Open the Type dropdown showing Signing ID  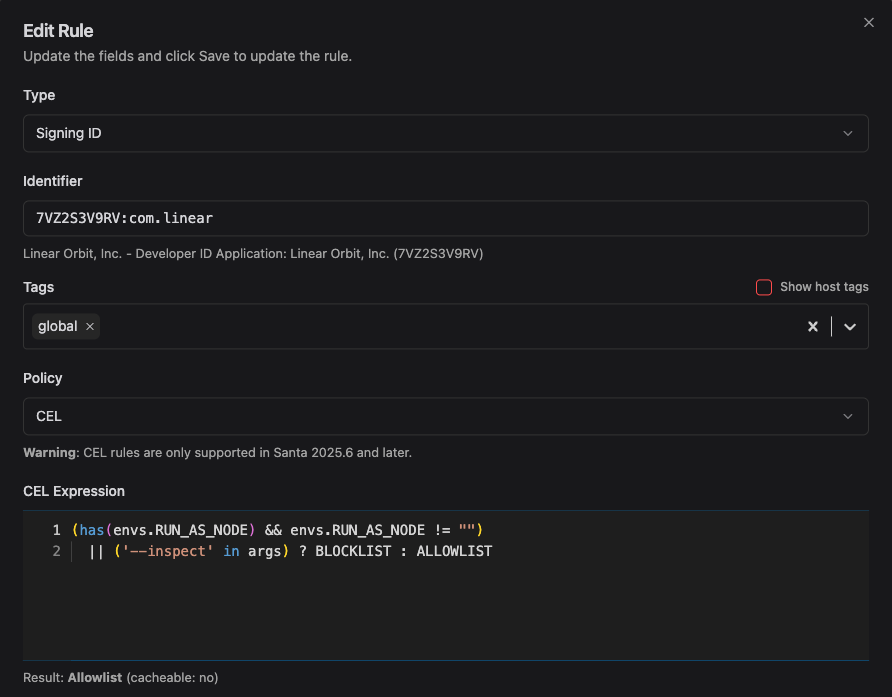[x=445, y=133]
